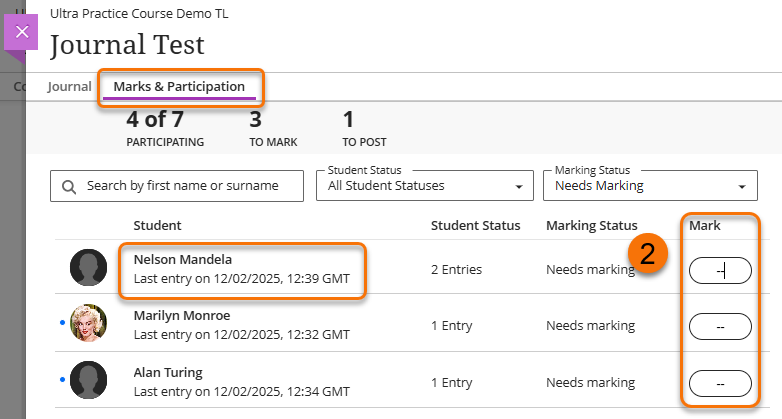
Task: Click the search magnifier icon
Action: [69, 186]
